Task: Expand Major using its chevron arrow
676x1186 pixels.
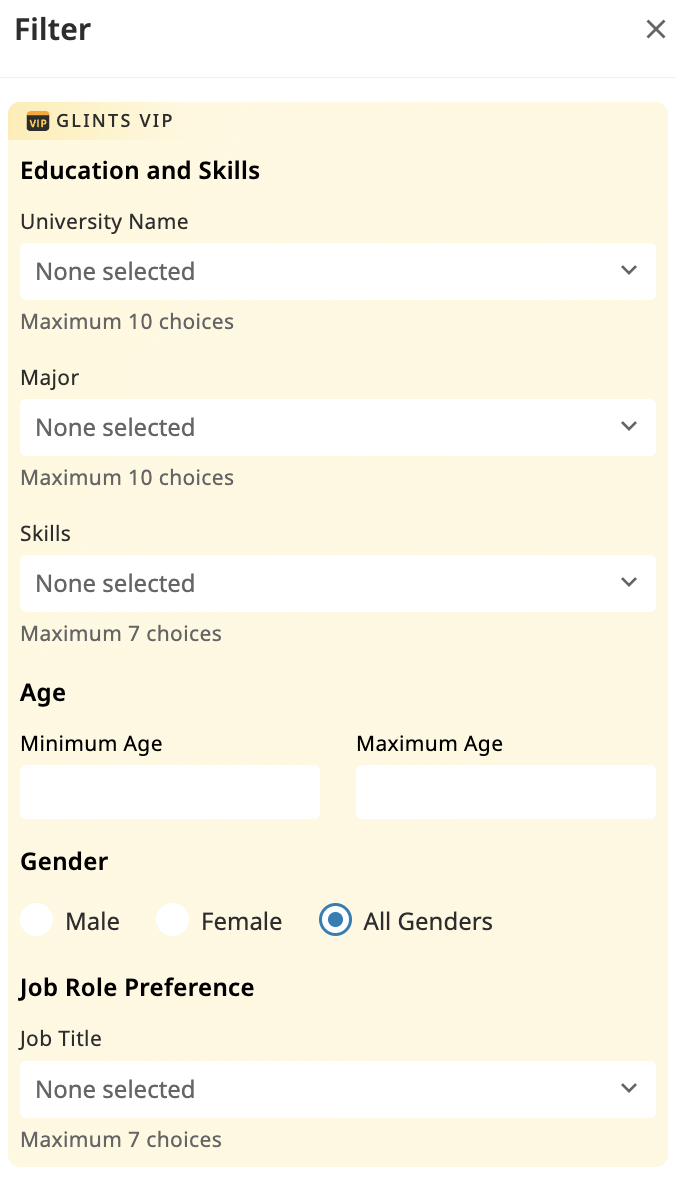Action: tap(629, 426)
